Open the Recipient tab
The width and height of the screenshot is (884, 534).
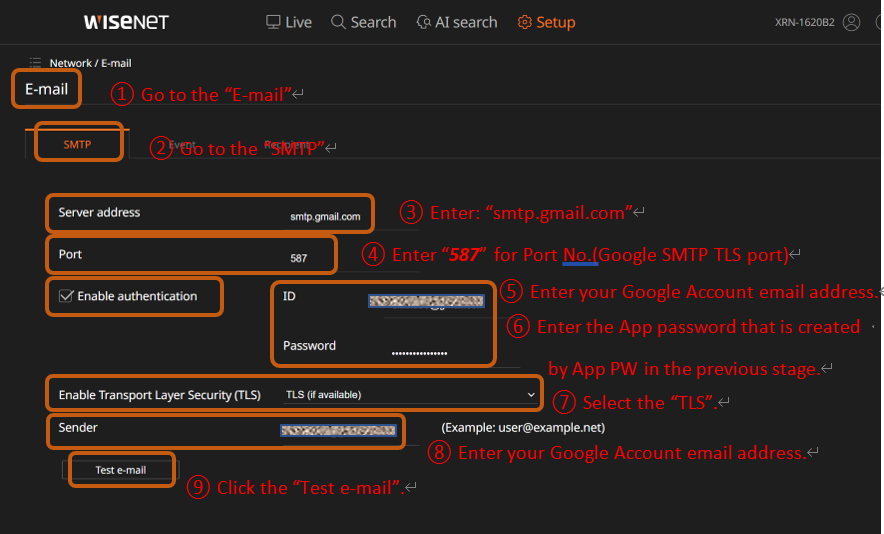tap(287, 144)
